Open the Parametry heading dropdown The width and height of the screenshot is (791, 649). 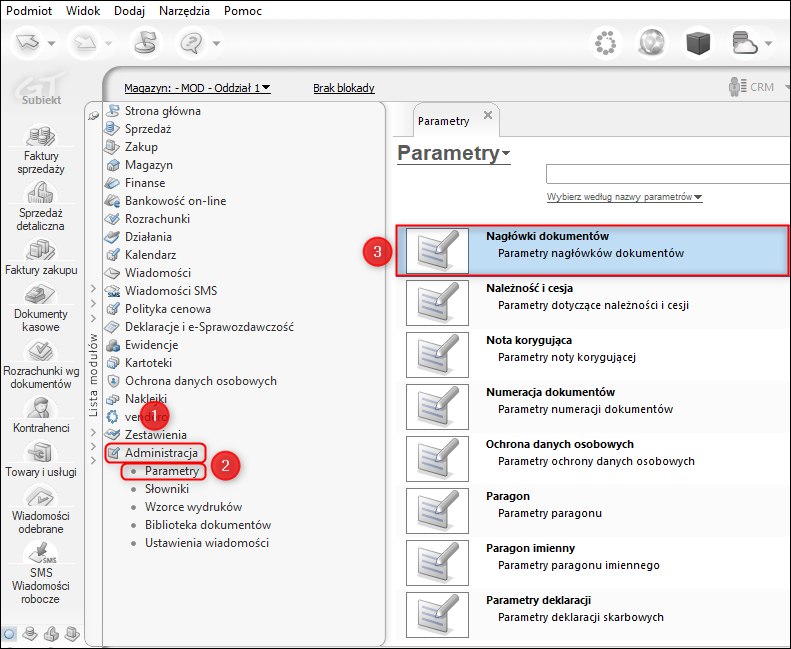coord(454,153)
